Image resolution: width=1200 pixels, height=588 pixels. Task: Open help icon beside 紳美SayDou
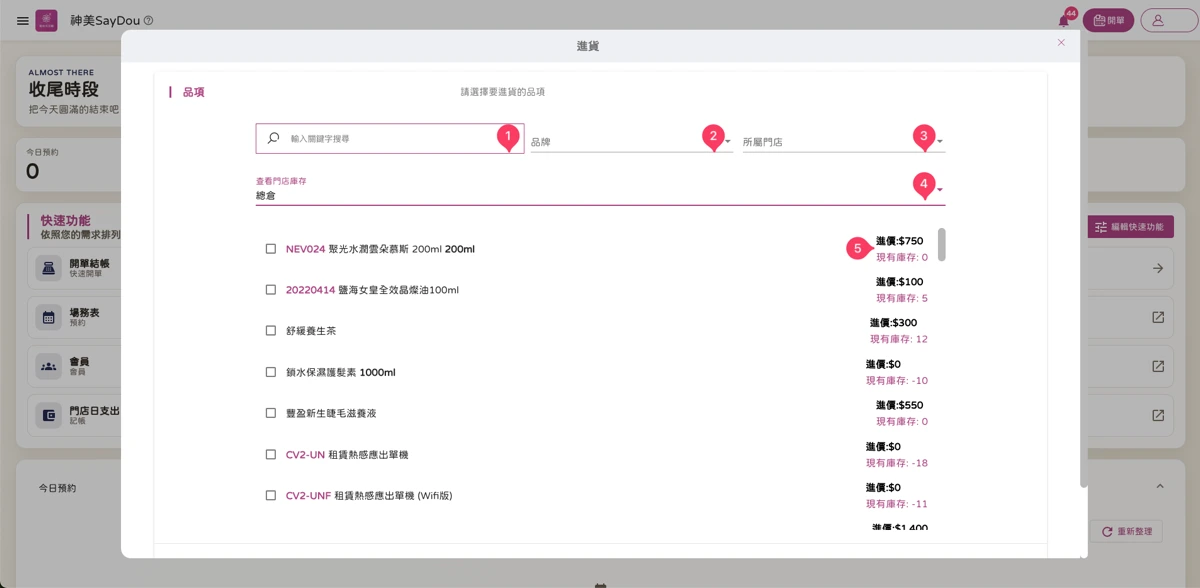point(149,21)
